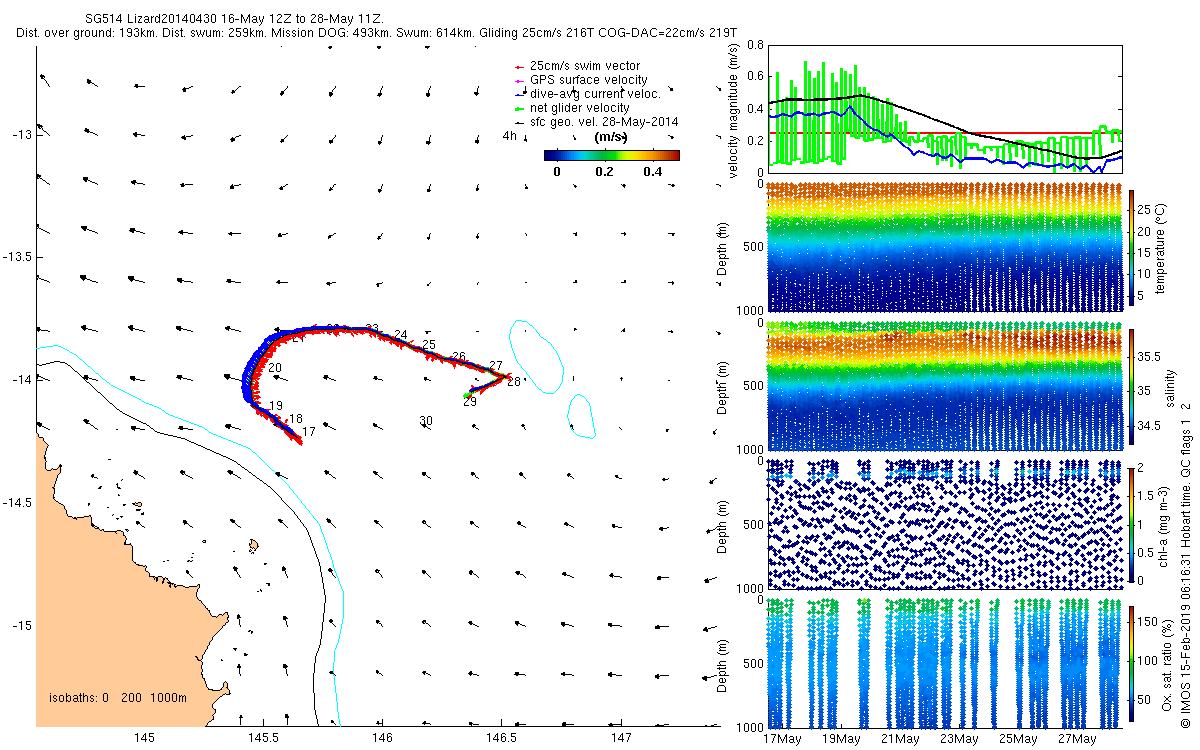
Task: Click longitude tick label '145.5'
Action: 263,738
